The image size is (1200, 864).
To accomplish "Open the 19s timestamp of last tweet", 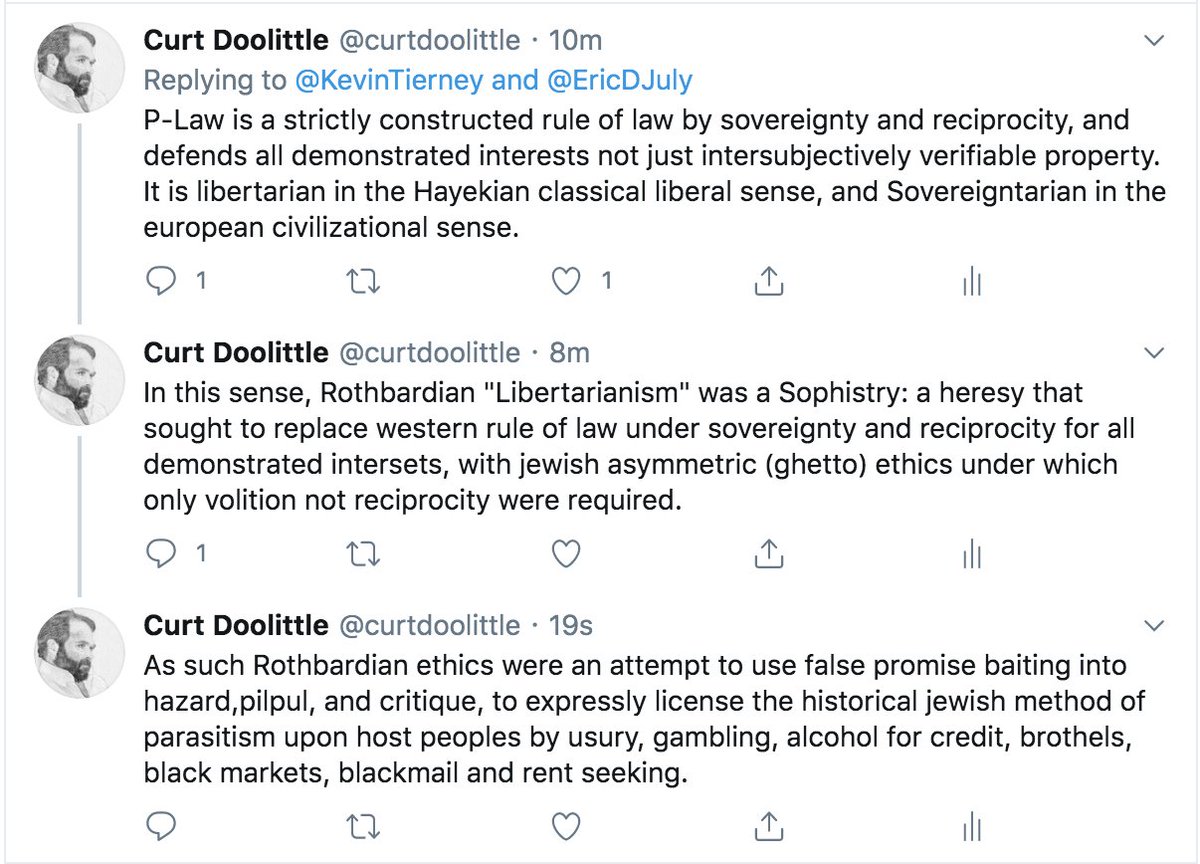I will (x=571, y=627).
